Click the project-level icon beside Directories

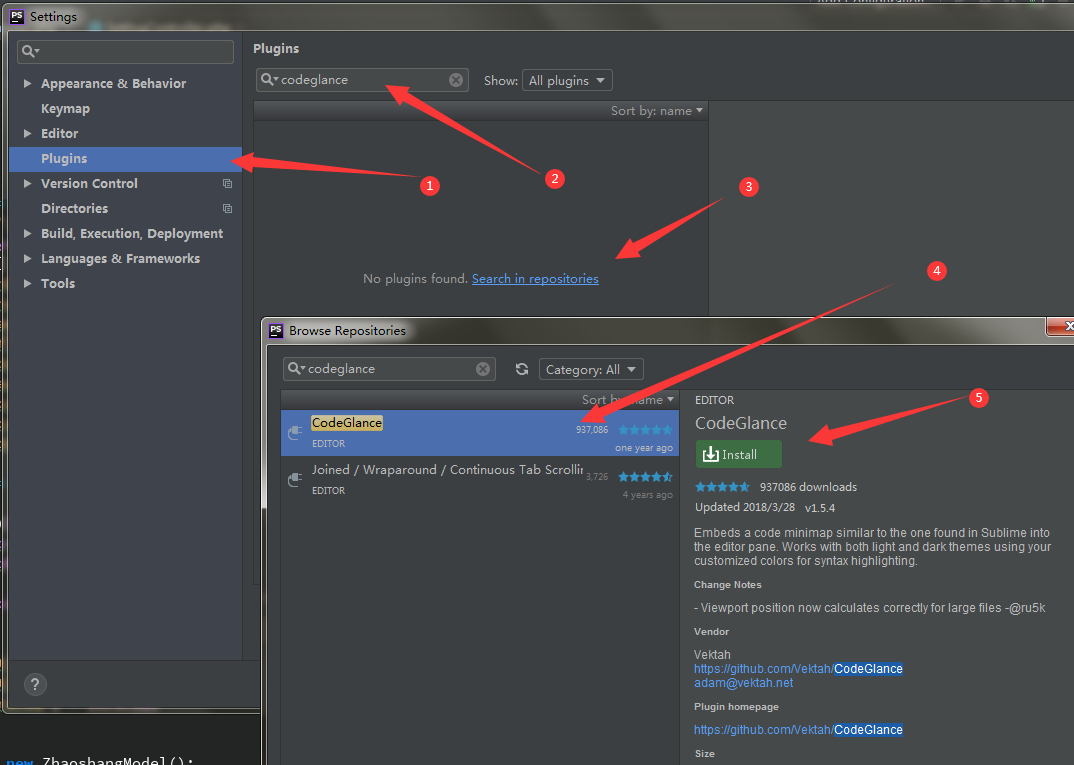coord(227,208)
